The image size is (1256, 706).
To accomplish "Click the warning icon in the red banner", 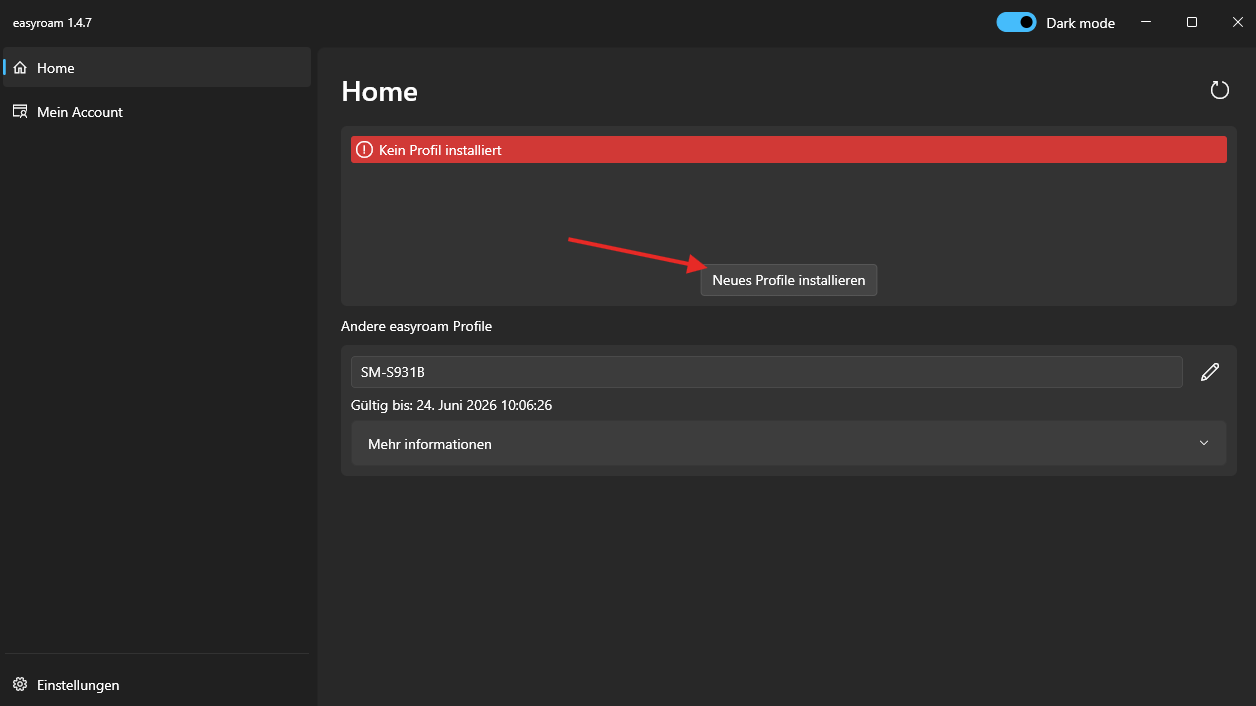I will (364, 150).
